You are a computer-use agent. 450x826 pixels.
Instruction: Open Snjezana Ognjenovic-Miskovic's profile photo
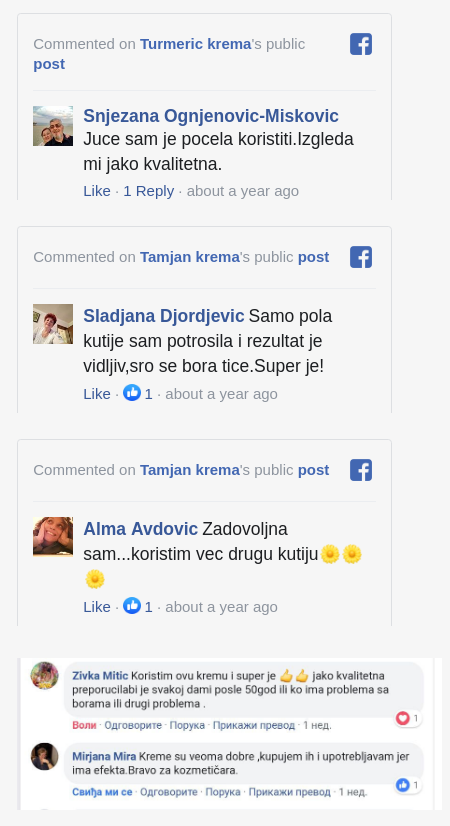point(53,126)
